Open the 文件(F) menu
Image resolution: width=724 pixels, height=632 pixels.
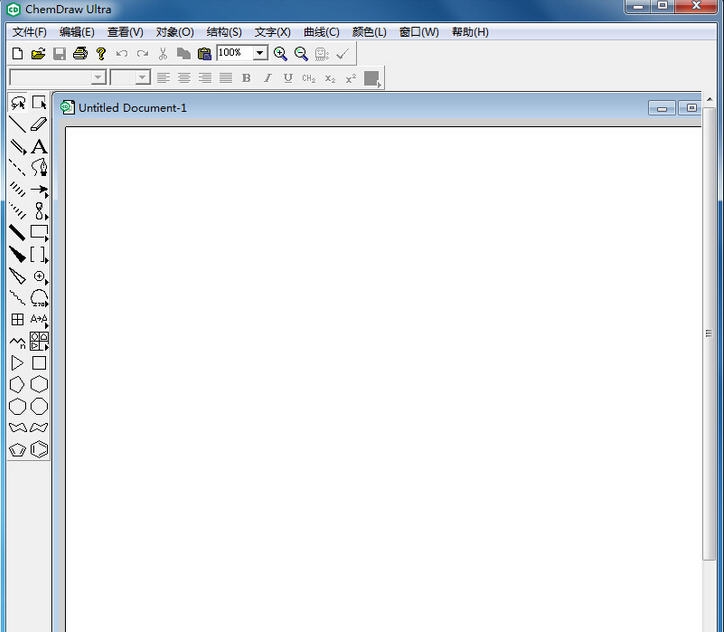[30, 32]
